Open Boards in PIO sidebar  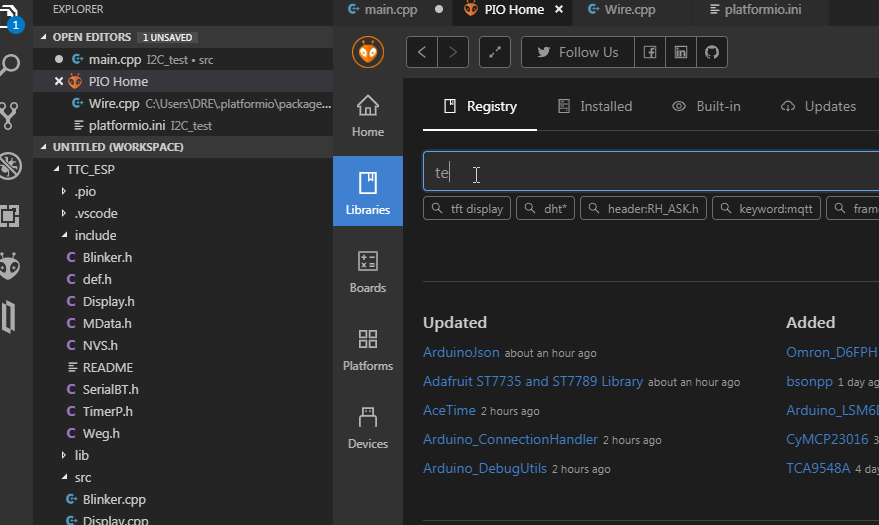click(368, 272)
